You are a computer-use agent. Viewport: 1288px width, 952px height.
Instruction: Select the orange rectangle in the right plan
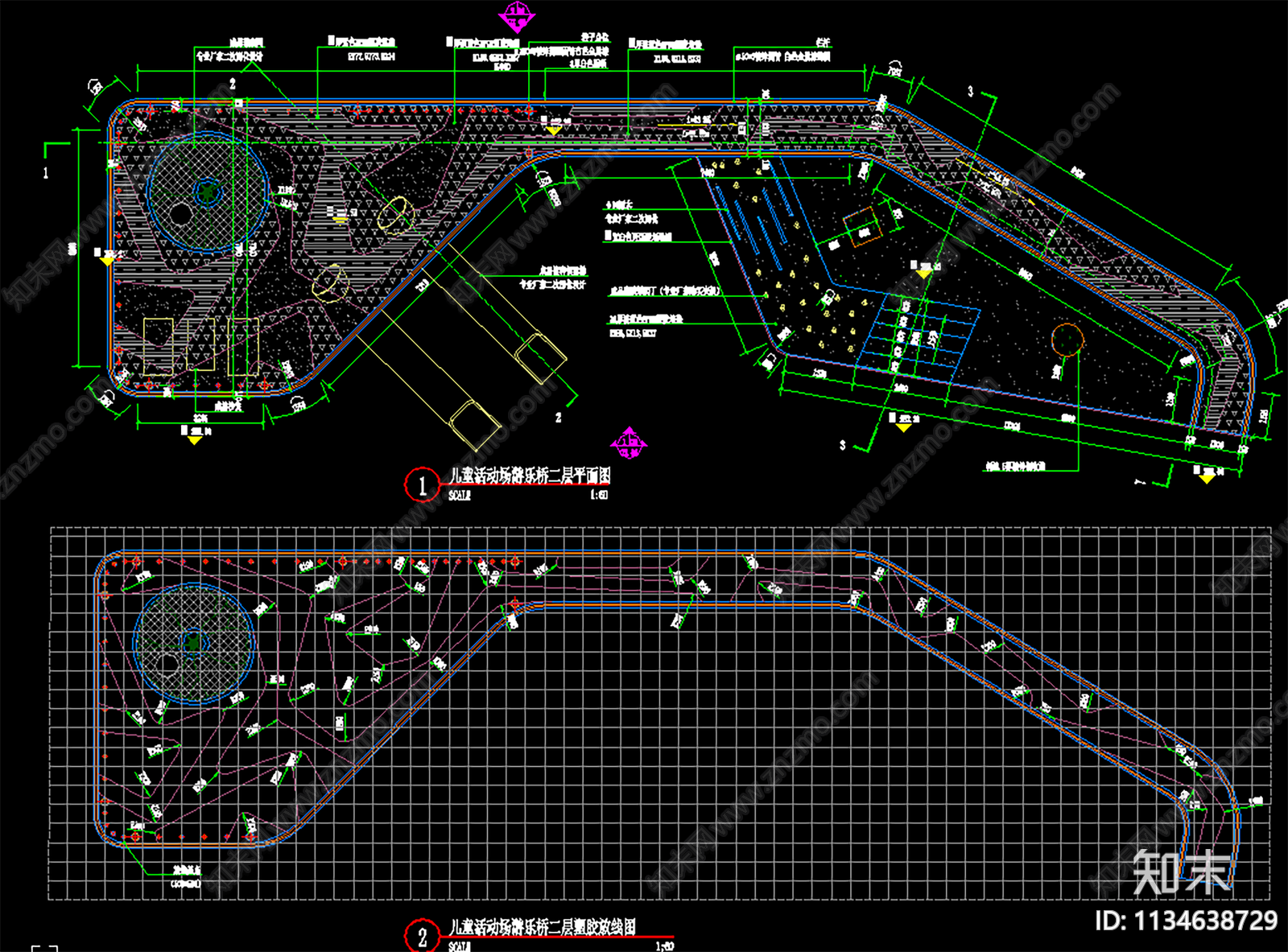(x=863, y=226)
